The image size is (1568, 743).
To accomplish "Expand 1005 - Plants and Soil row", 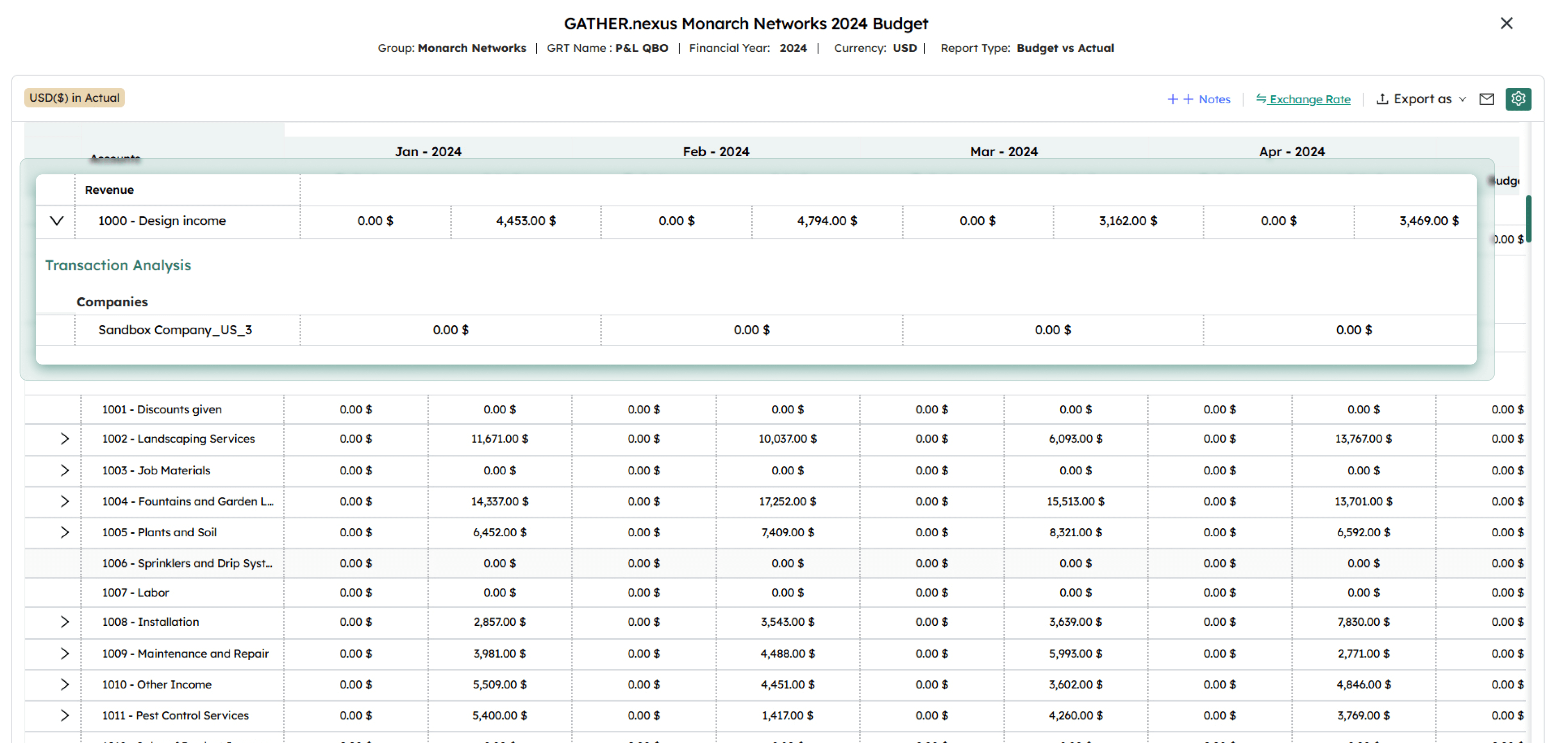I will point(64,532).
